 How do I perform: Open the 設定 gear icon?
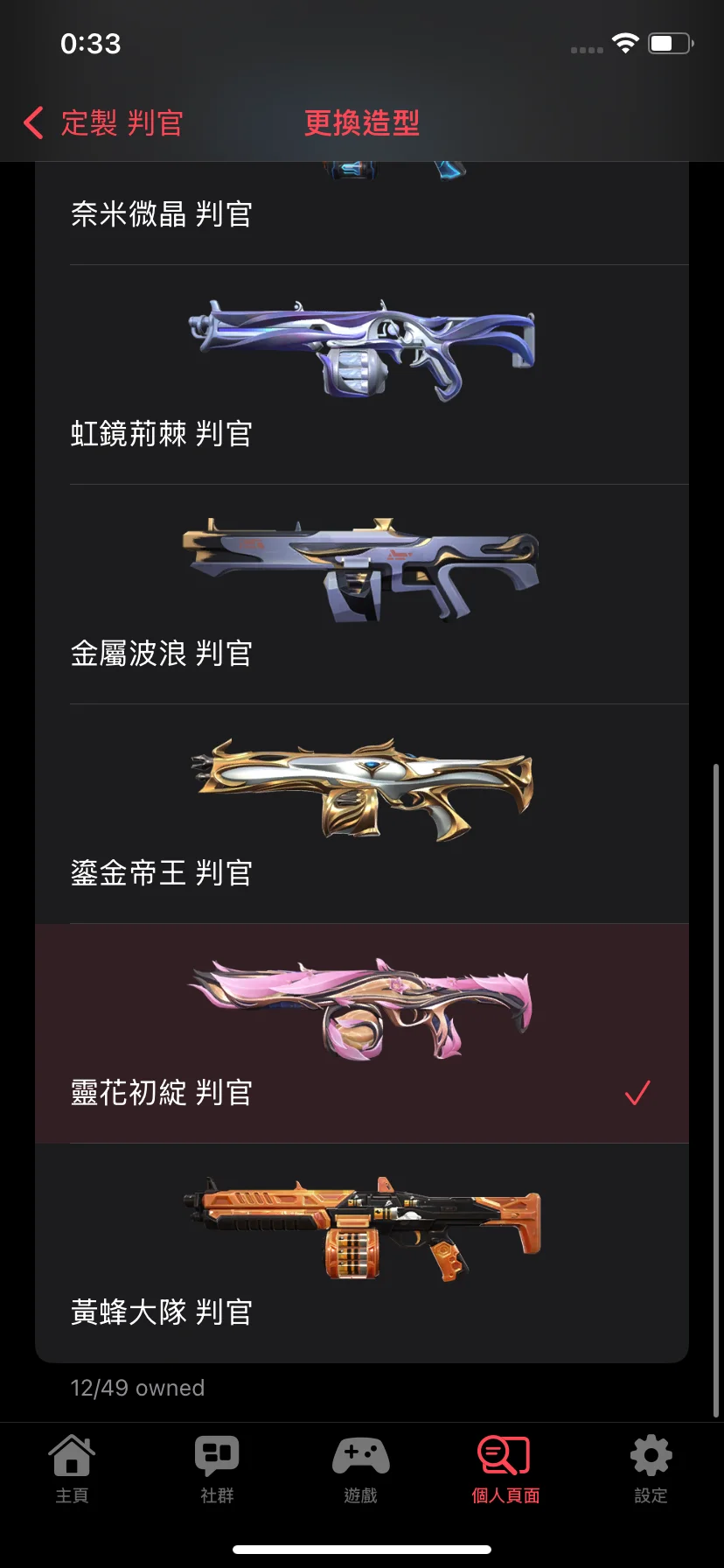[651, 1456]
